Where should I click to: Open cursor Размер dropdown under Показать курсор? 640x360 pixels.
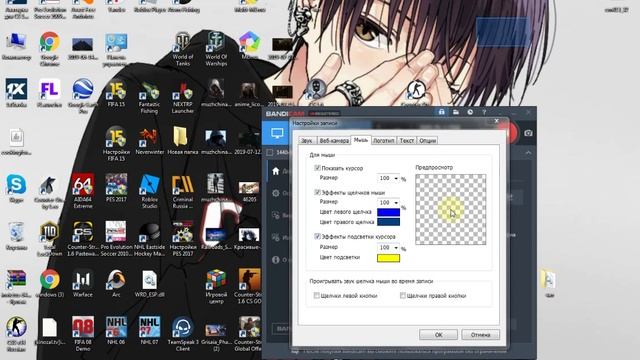pos(388,178)
